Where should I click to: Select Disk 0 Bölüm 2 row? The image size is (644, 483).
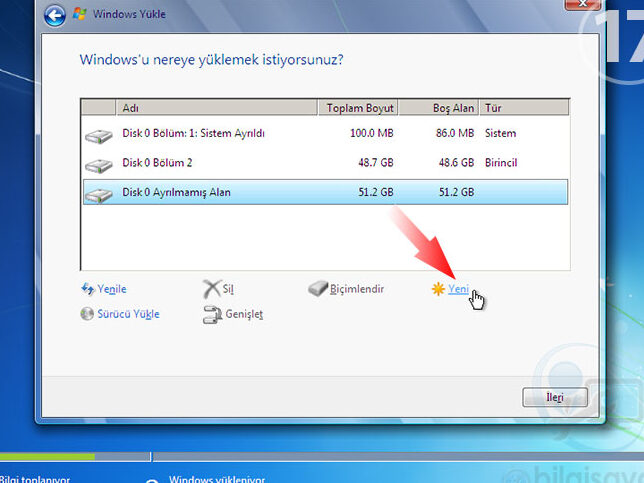click(x=325, y=163)
